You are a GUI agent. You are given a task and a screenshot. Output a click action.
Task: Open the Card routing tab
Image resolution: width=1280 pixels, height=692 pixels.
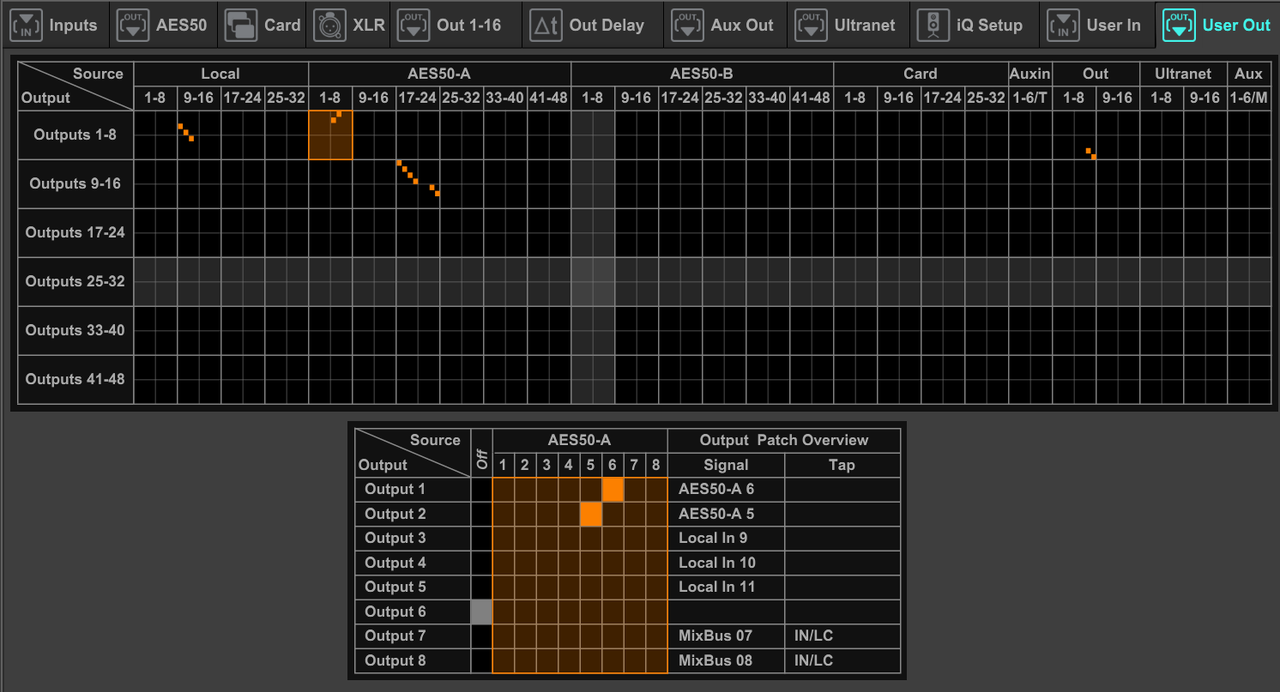pyautogui.click(x=263, y=25)
